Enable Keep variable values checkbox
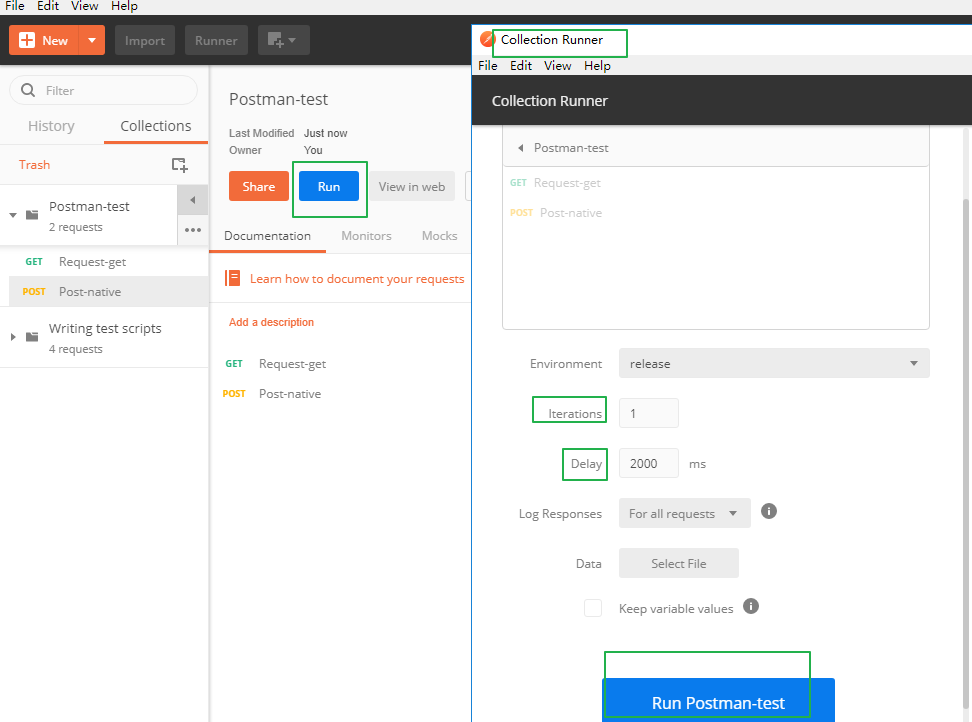The width and height of the screenshot is (972, 722). (593, 608)
